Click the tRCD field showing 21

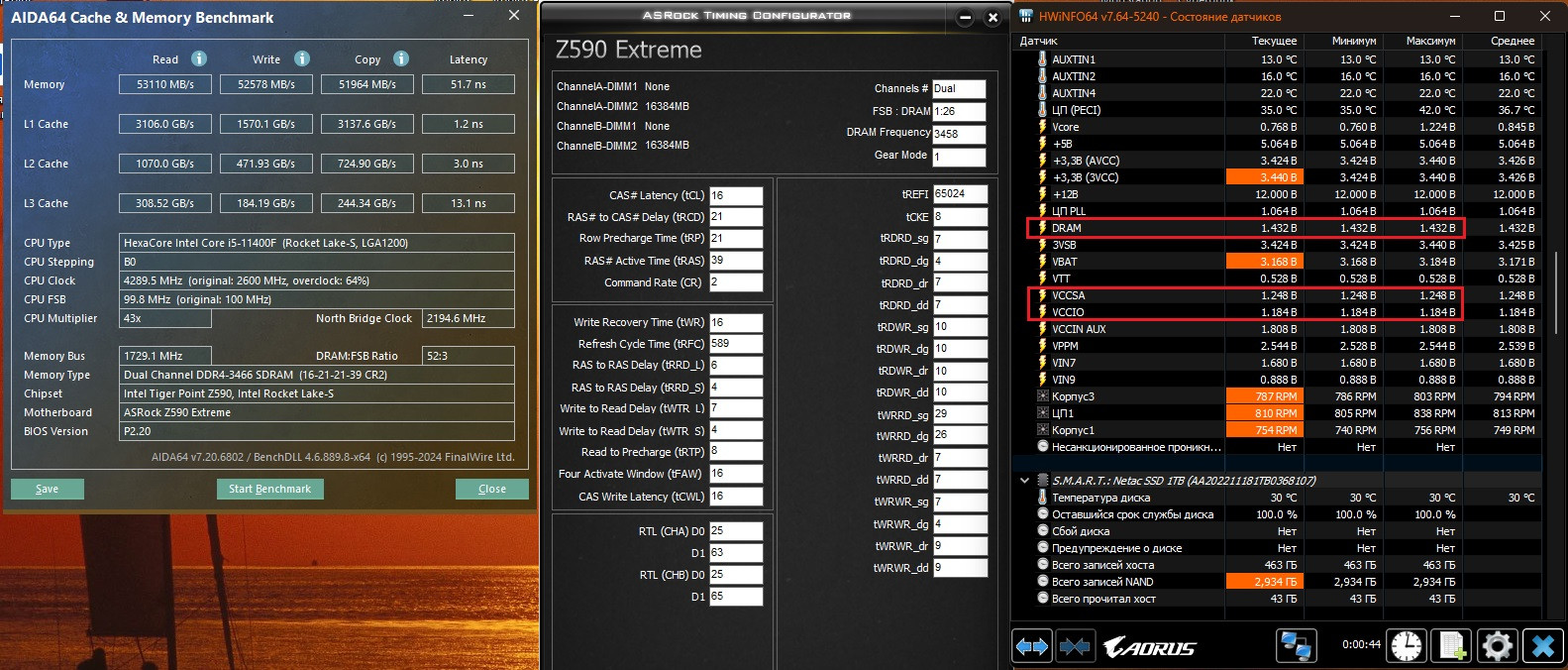pyautogui.click(x=736, y=216)
